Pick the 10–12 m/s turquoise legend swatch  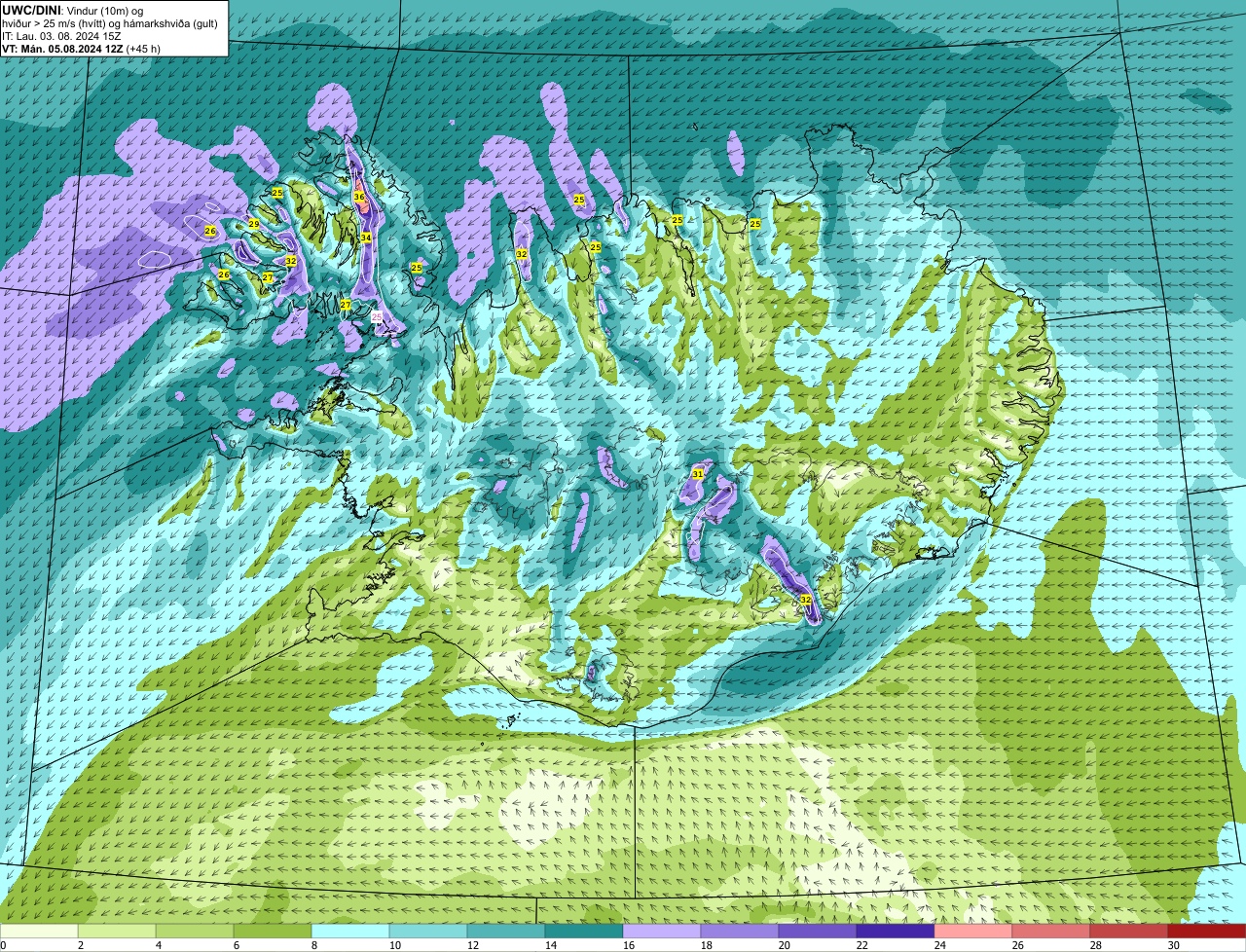pos(428,931)
